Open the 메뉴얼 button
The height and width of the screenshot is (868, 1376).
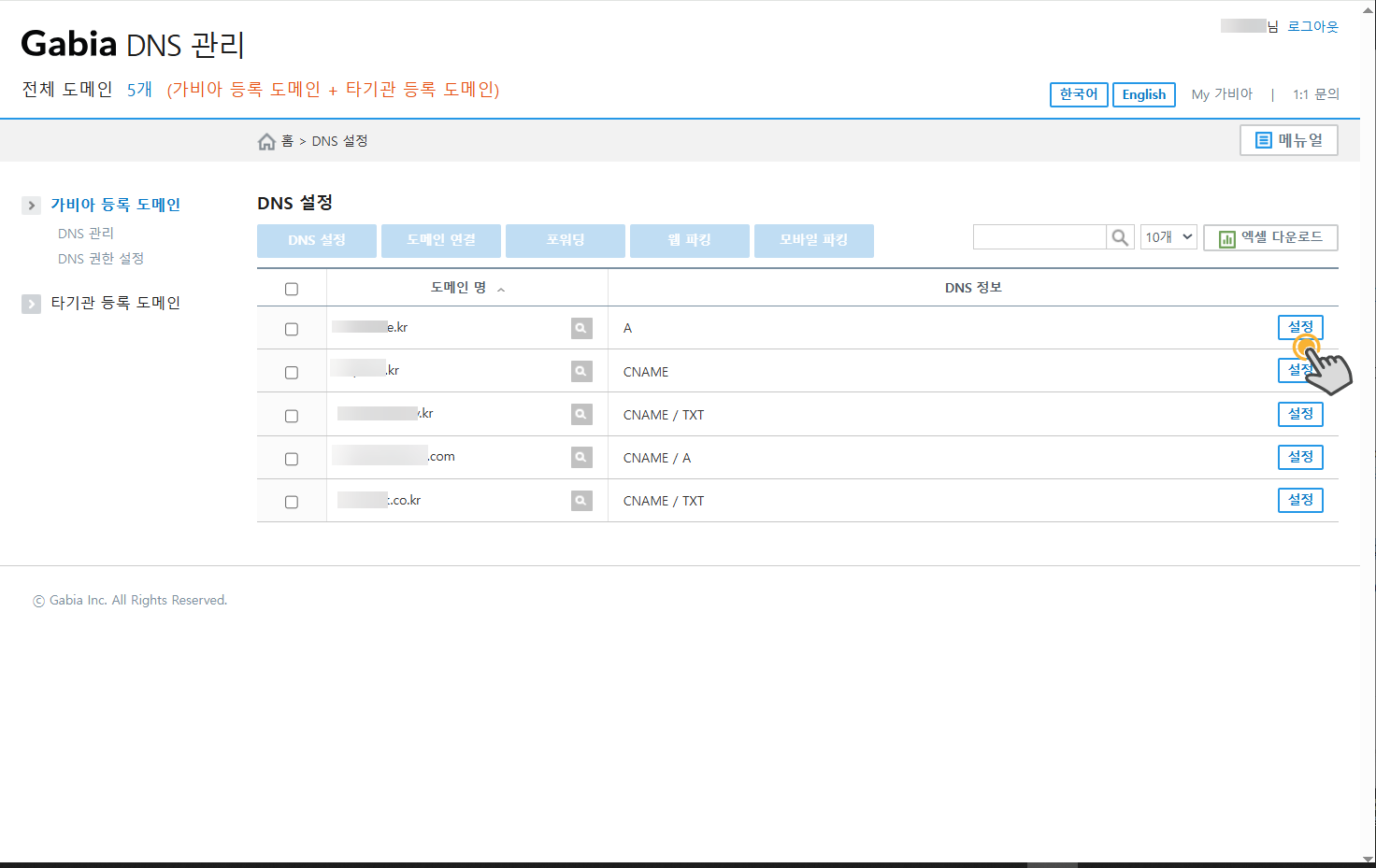pyautogui.click(x=1289, y=140)
